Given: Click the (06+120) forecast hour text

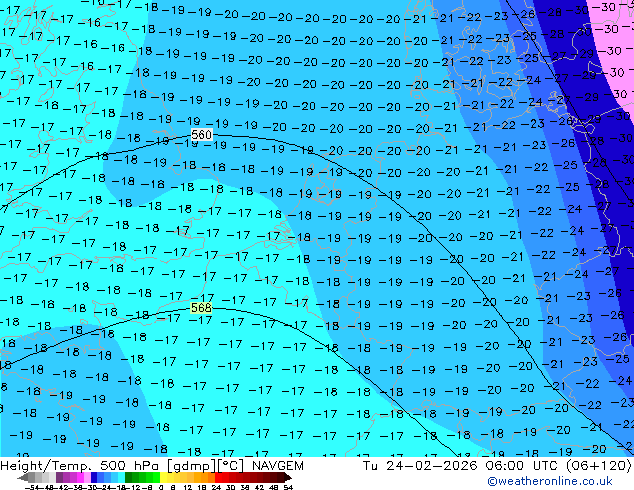Looking at the screenshot, I should point(599,466).
